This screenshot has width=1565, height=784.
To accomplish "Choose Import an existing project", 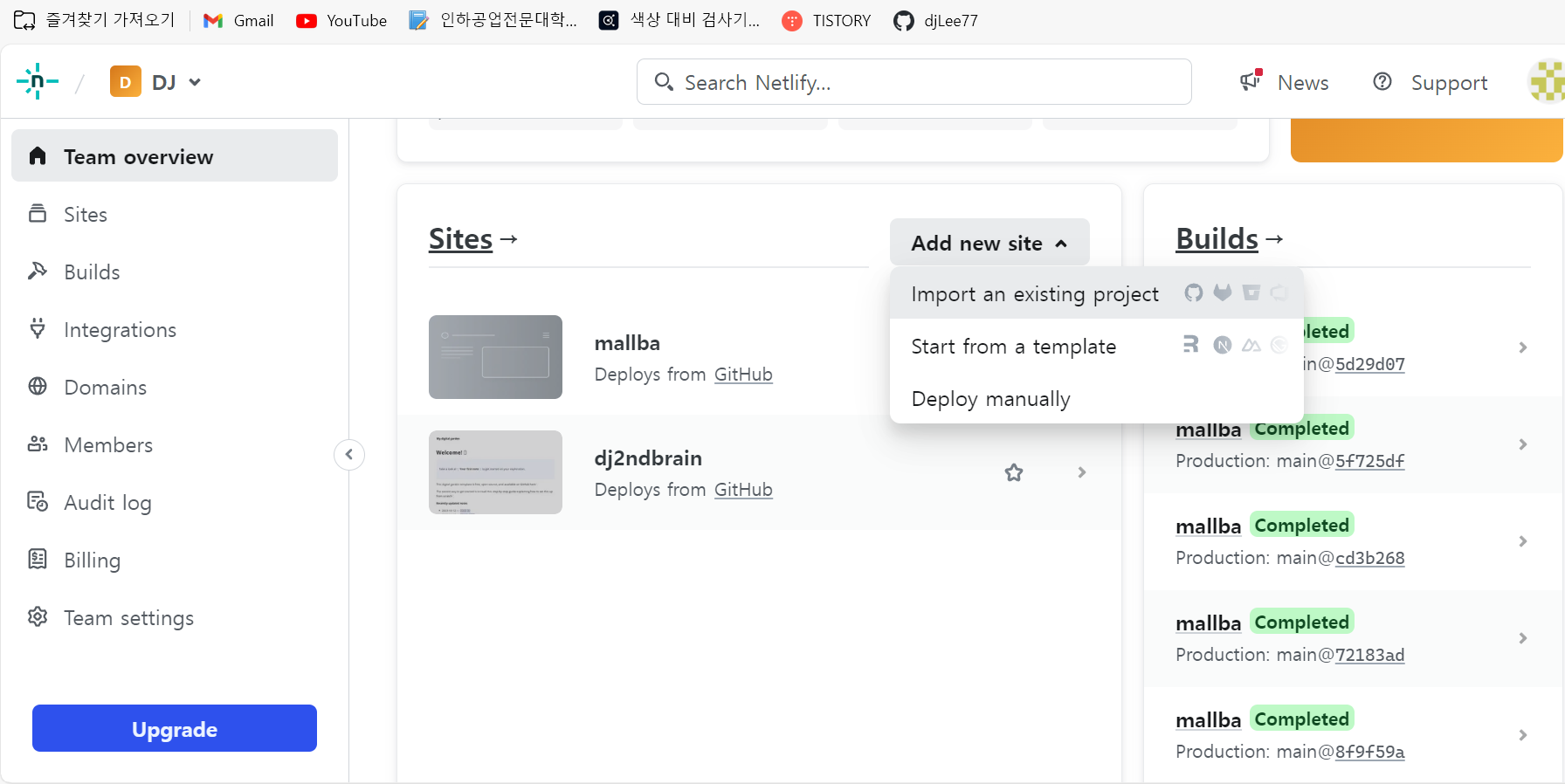I will [x=1097, y=293].
